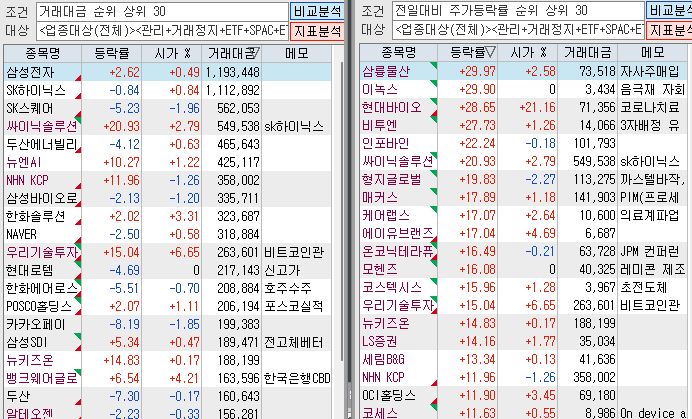Select 두산에너빌리 stock row
Screen dimensions: 692x419
tap(168, 144)
